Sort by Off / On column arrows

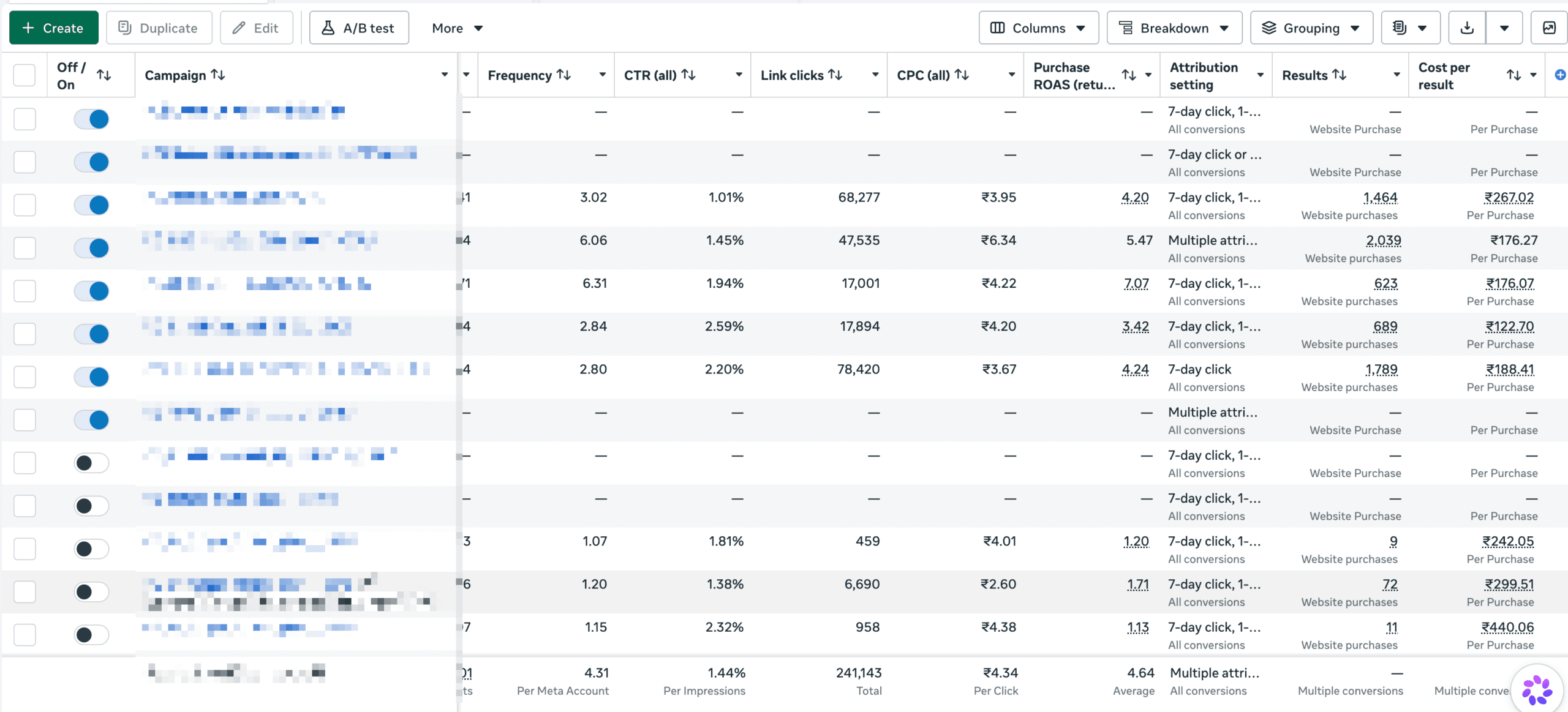pos(104,75)
